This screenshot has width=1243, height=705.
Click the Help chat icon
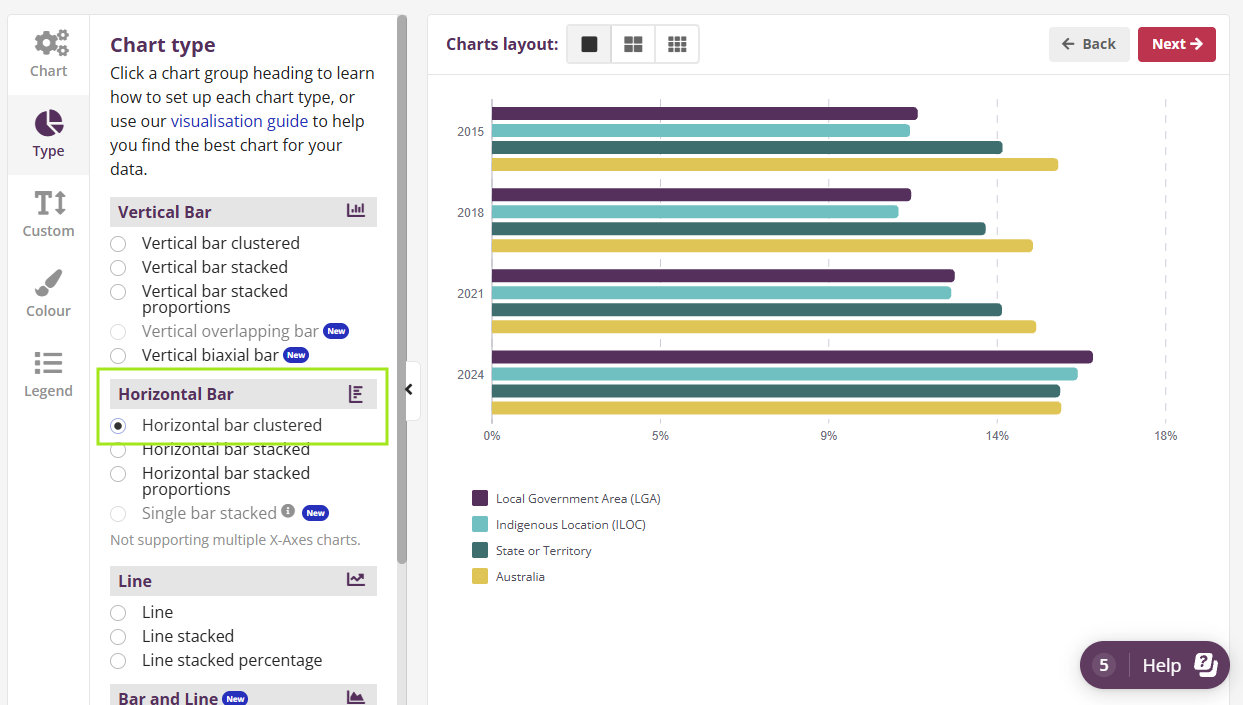[1206, 665]
